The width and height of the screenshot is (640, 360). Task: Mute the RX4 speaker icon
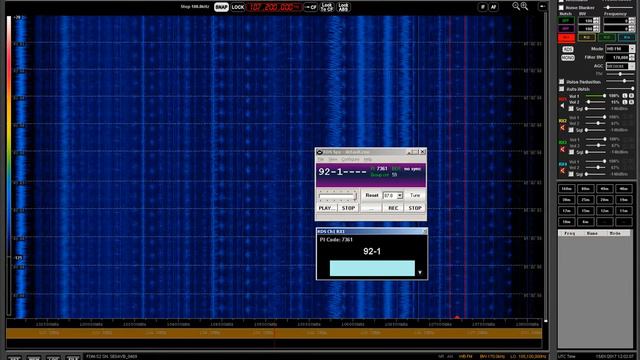[x=563, y=171]
